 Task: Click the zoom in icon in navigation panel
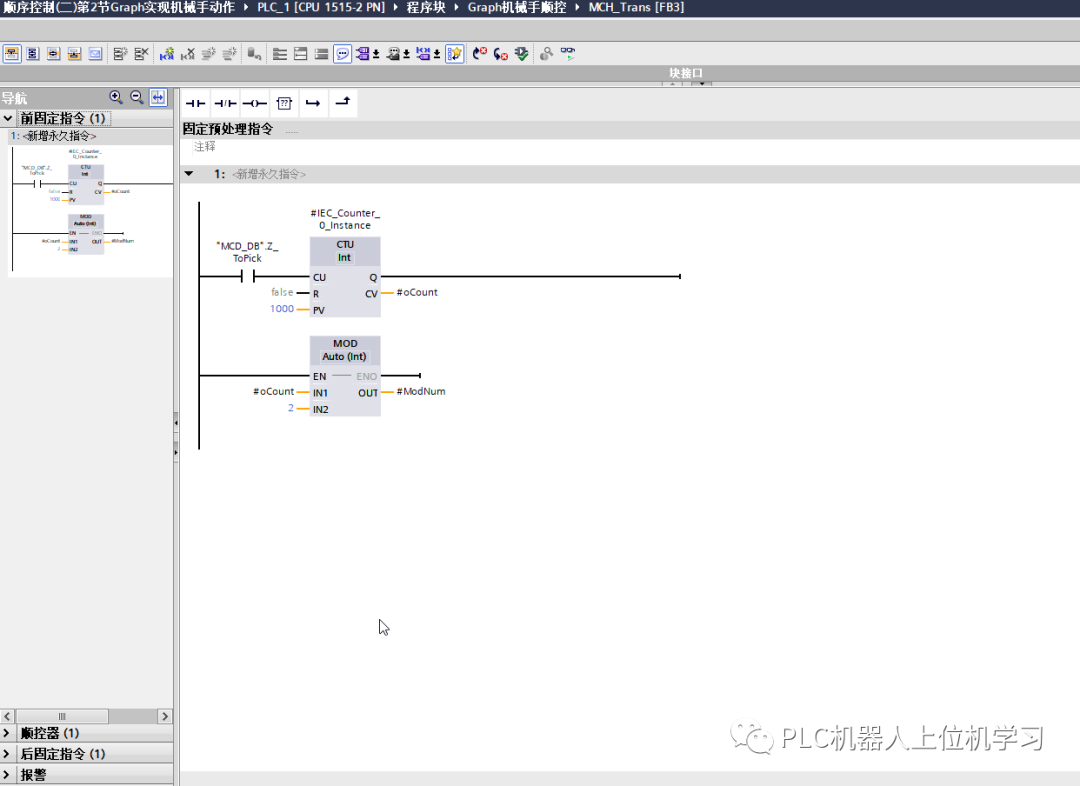[x=116, y=97]
